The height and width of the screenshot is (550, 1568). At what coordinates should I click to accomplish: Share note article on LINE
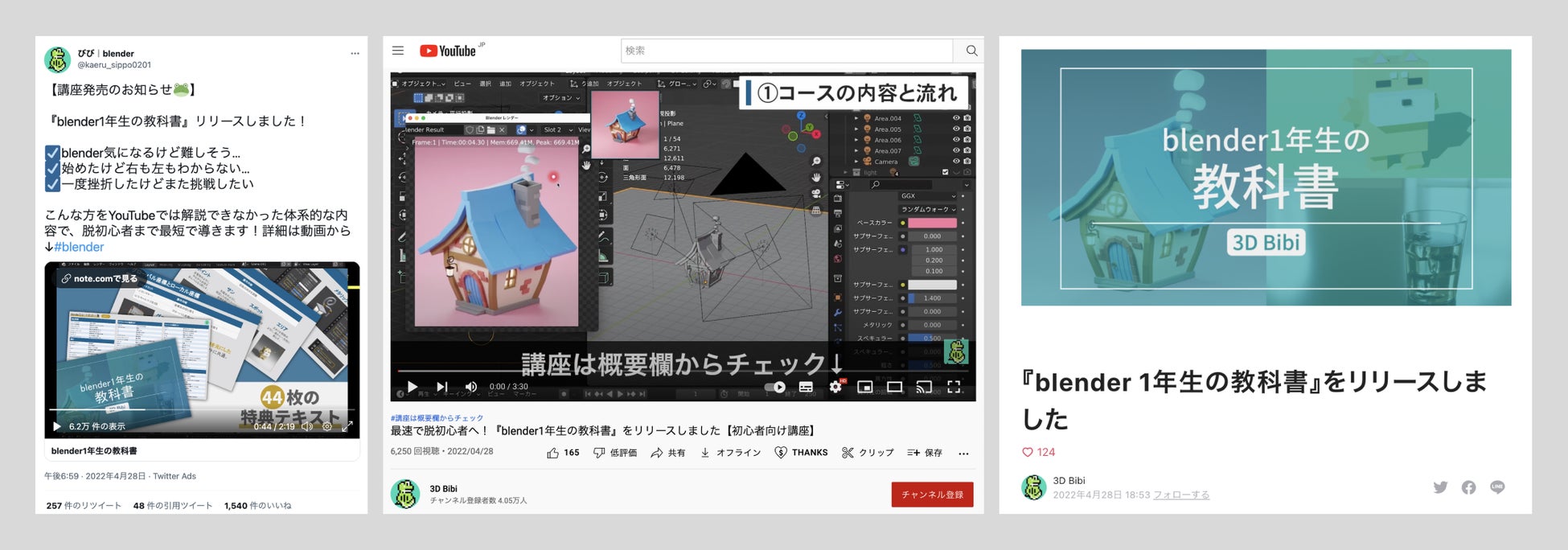pos(1497,487)
